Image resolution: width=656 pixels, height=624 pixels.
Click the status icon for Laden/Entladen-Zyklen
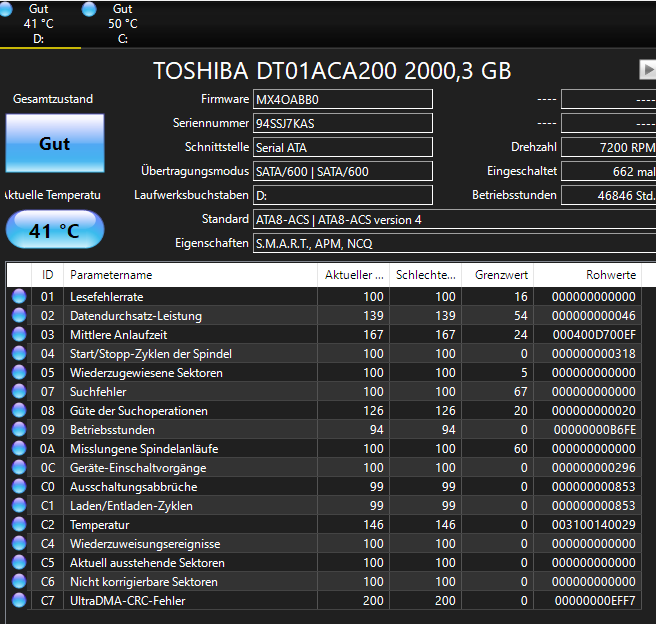[x=19, y=505]
